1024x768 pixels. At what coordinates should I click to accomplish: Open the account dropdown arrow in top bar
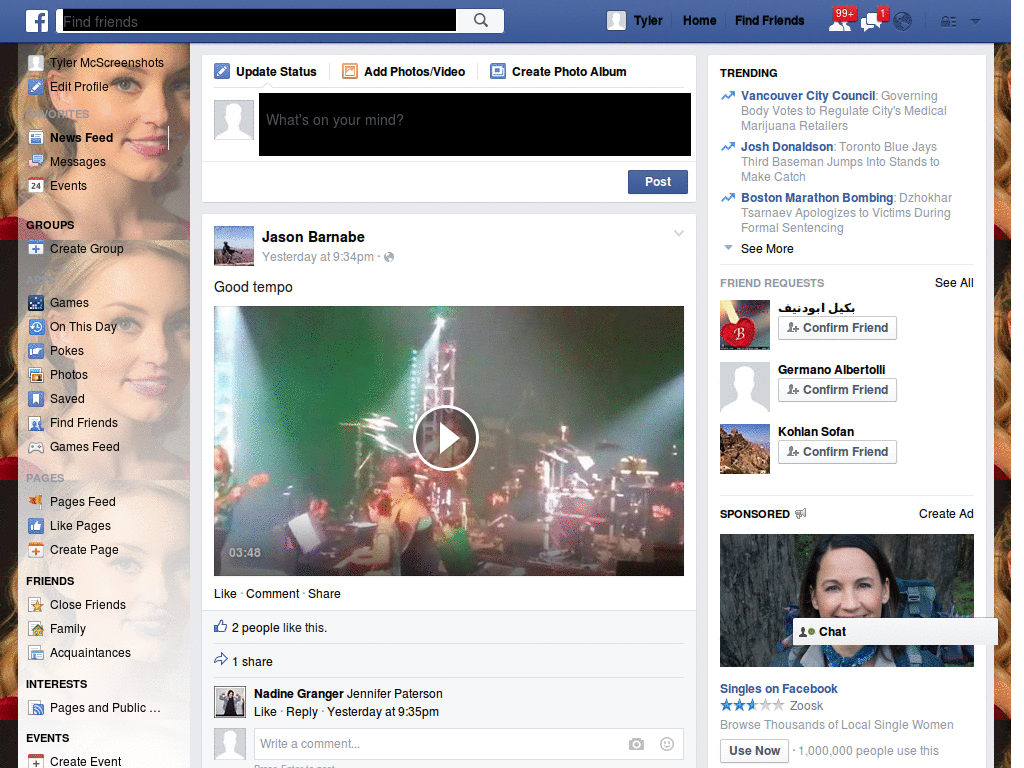click(976, 22)
